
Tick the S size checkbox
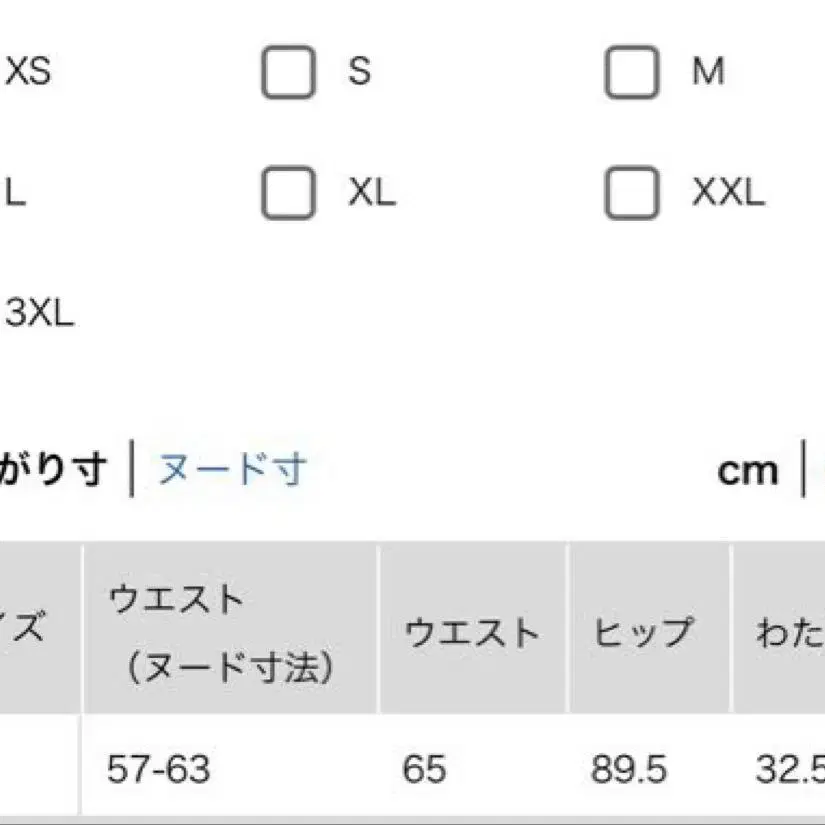288,72
